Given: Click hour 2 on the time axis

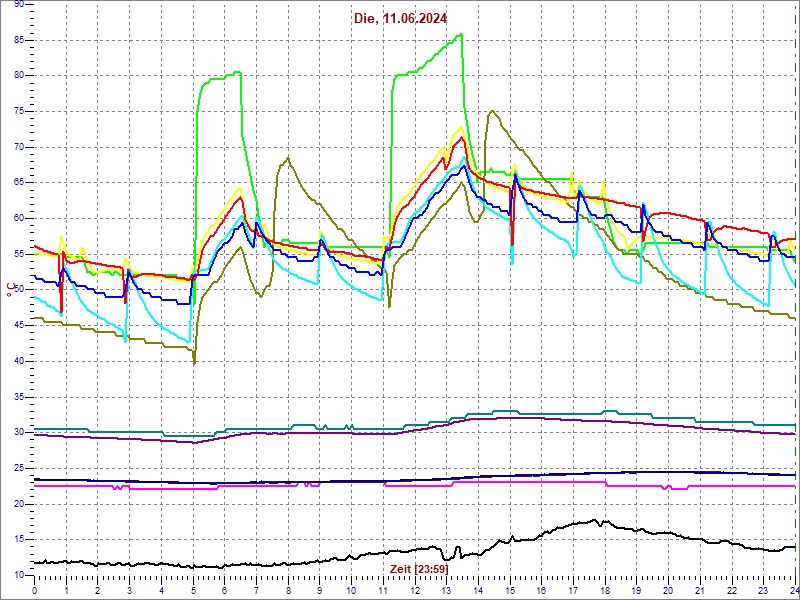Looking at the screenshot, I should point(98,589).
